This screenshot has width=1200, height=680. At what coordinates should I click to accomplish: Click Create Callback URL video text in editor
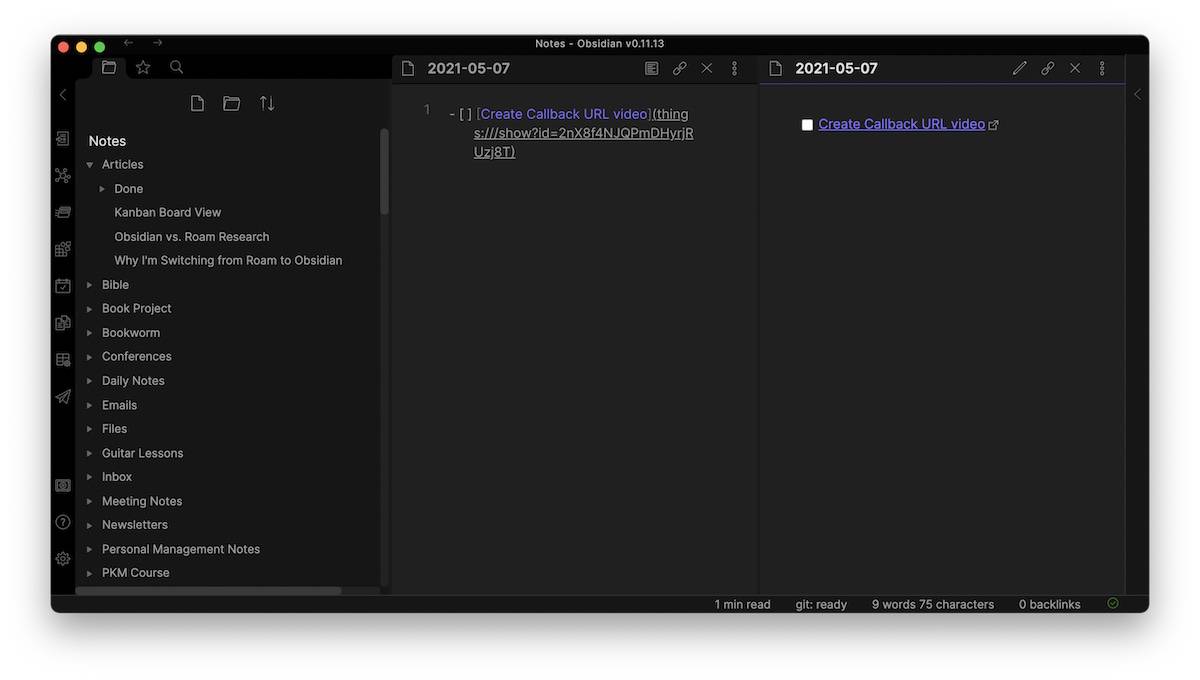coord(564,114)
